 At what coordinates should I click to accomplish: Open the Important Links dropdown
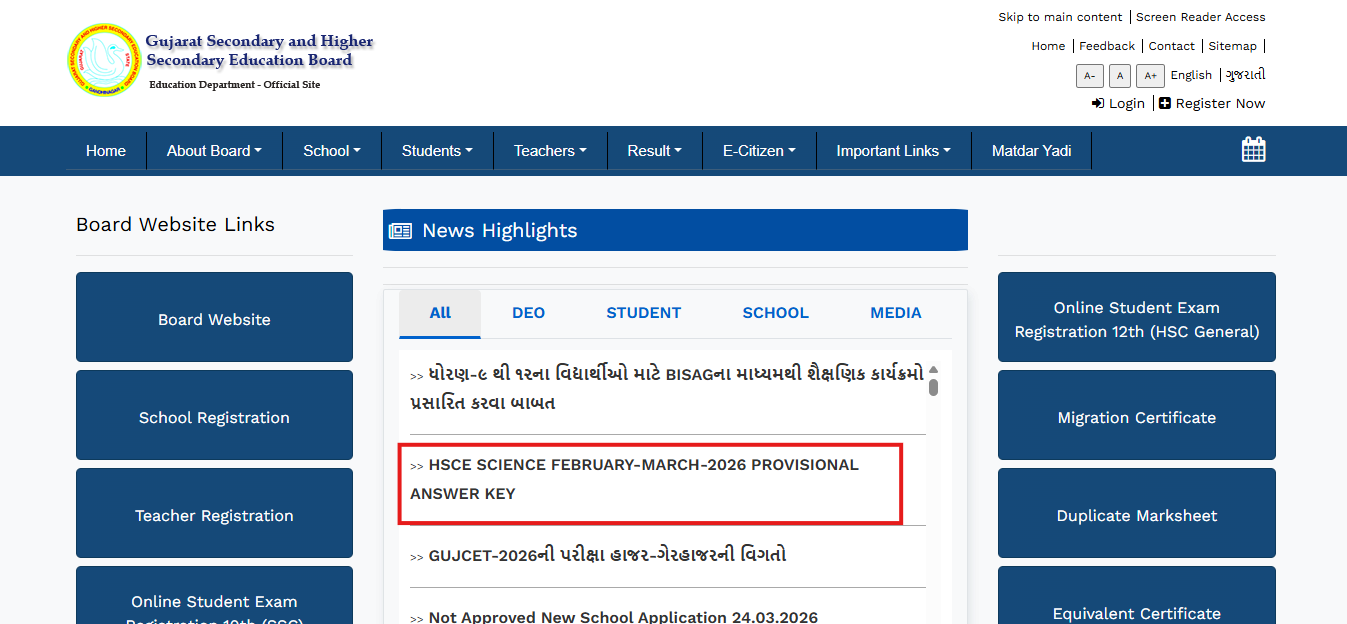[x=893, y=151]
